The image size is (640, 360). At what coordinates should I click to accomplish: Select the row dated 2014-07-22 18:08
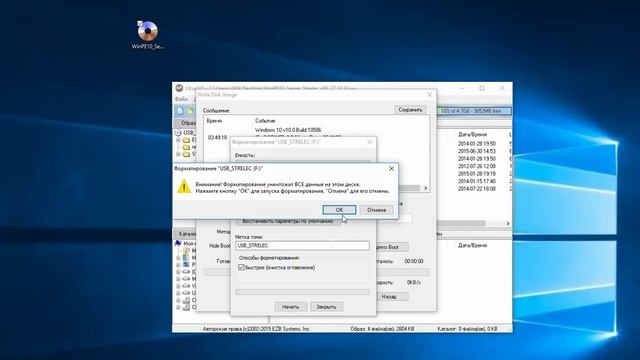[477, 189]
